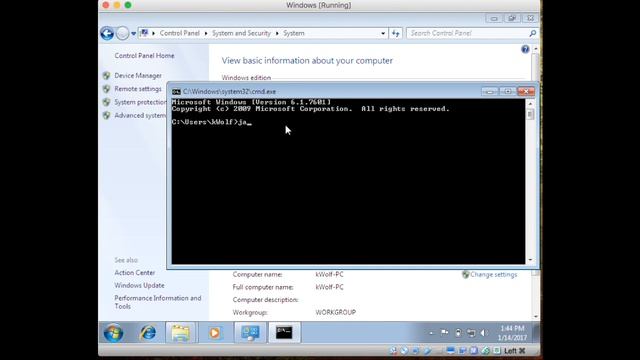Image resolution: width=640 pixels, height=360 pixels.
Task: Select Control Panel in the breadcrumb
Action: (x=180, y=33)
